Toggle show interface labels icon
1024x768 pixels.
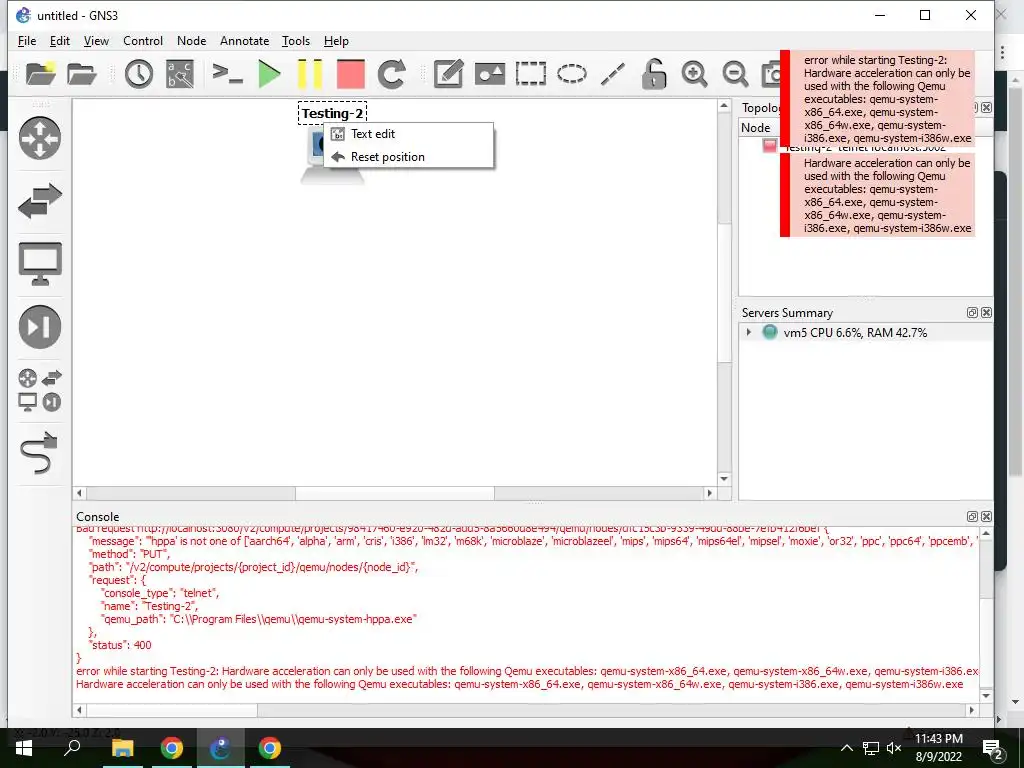[180, 74]
